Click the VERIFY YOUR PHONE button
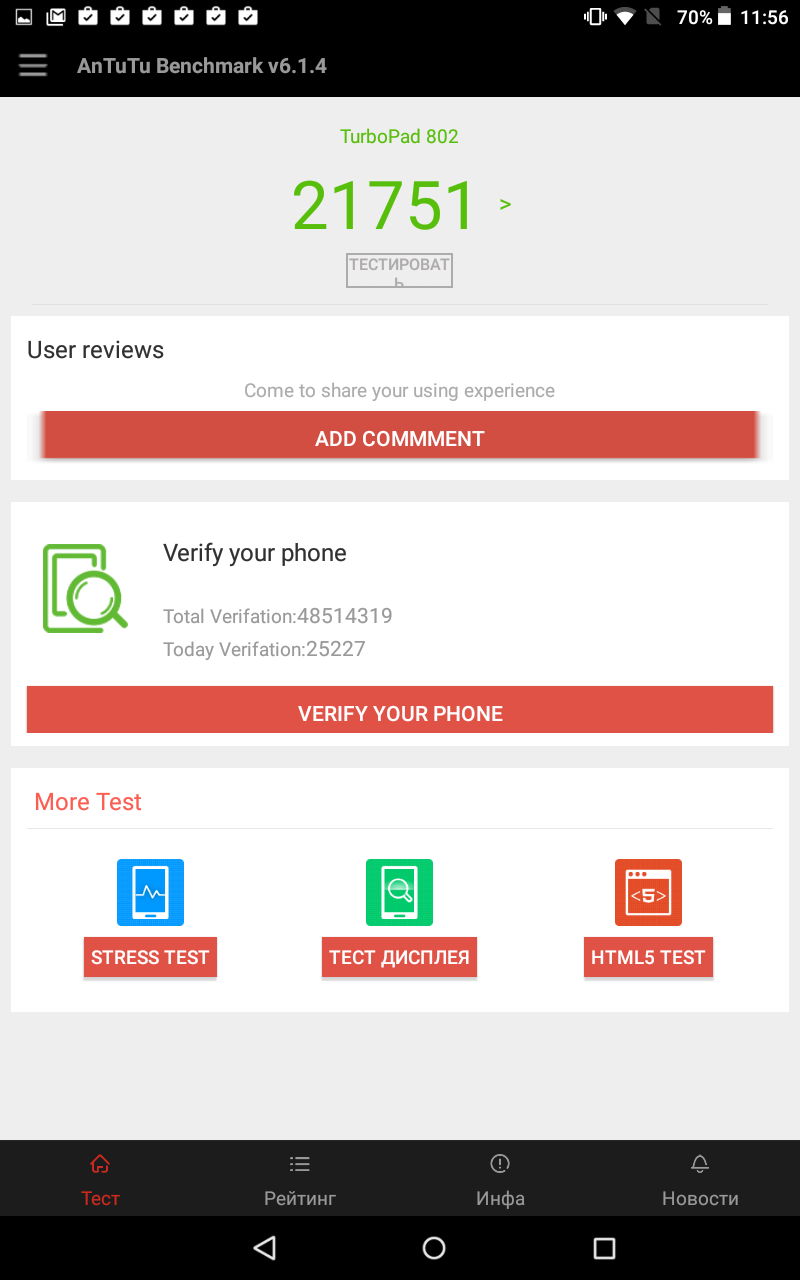 [400, 712]
